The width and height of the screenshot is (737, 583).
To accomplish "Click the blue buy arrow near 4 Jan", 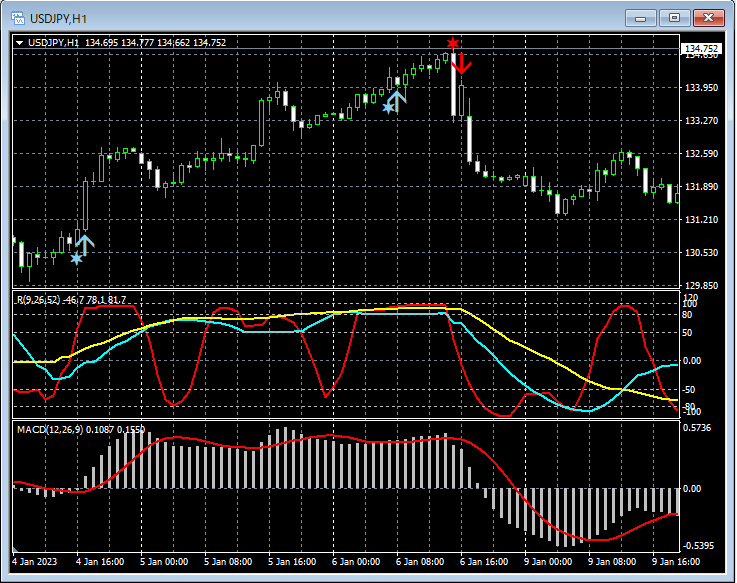I will (85, 242).
